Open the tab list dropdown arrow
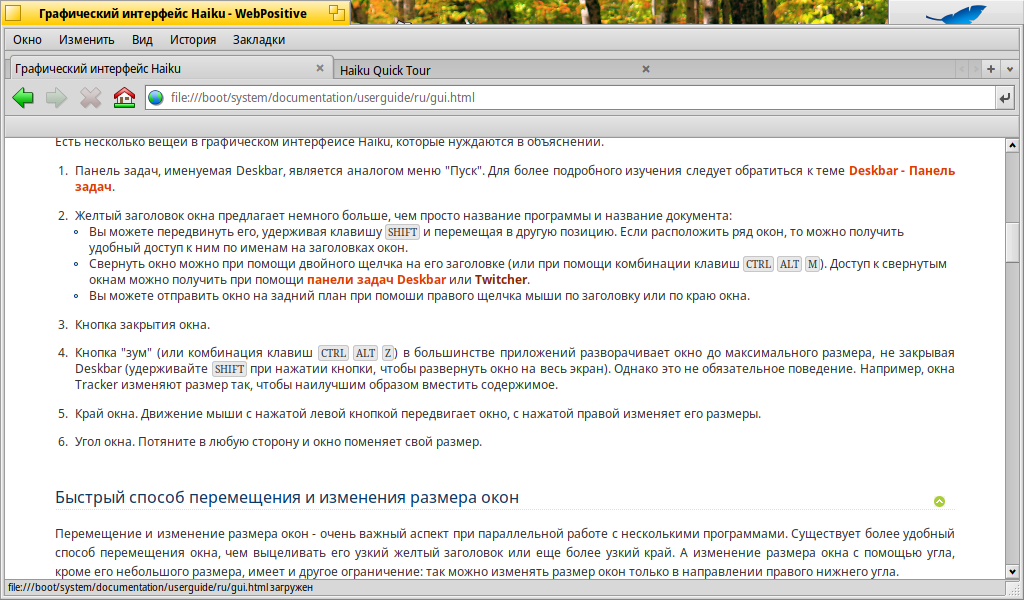 pyautogui.click(x=1010, y=69)
